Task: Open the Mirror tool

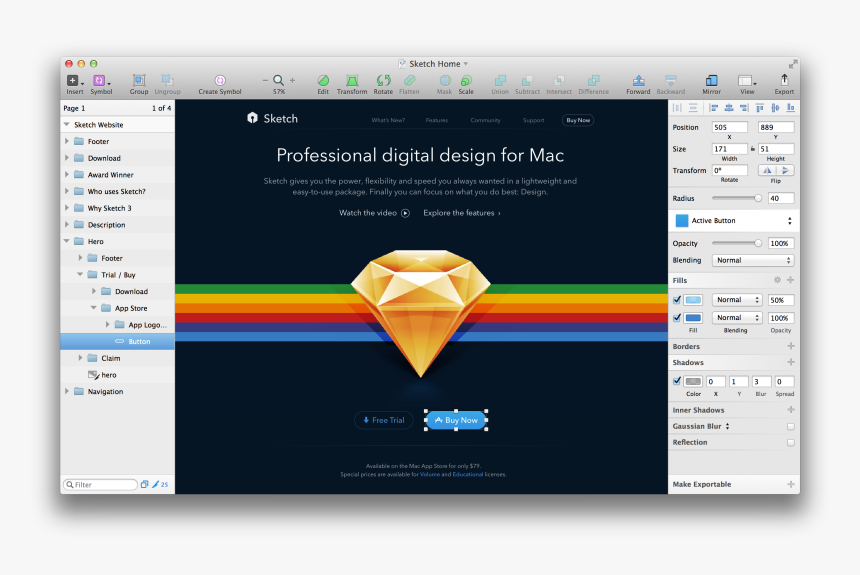Action: [x=711, y=81]
